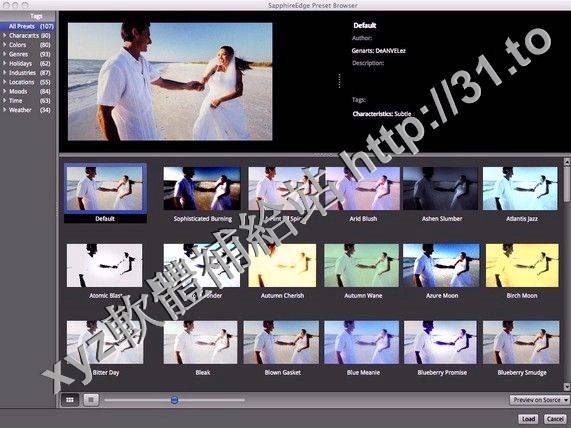Click the Genarts: DeANVELez author text
The image size is (571, 428).
point(379,51)
